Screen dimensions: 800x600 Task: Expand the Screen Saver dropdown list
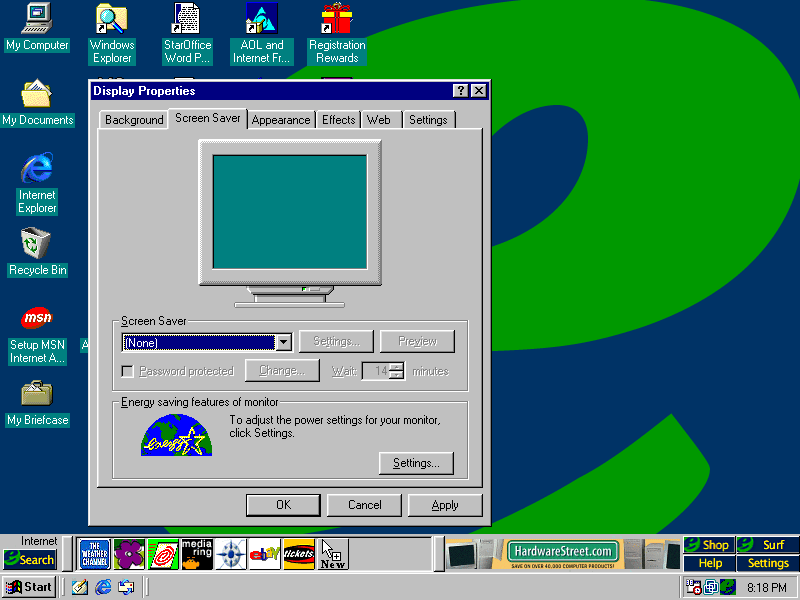283,342
